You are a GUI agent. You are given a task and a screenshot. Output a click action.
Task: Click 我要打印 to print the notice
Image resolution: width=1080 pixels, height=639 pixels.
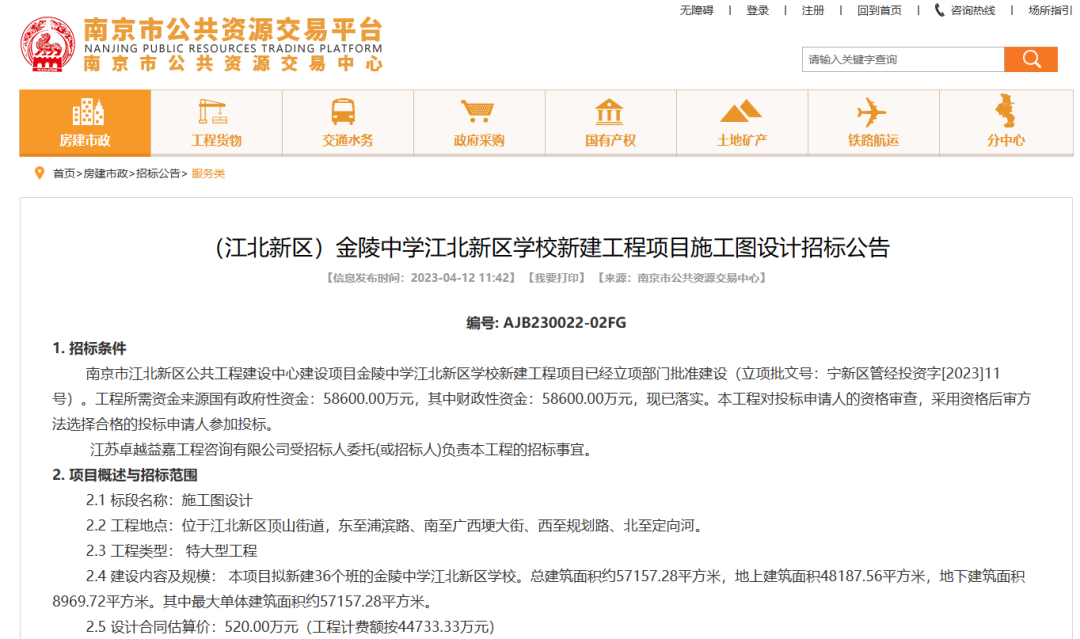click(x=557, y=278)
